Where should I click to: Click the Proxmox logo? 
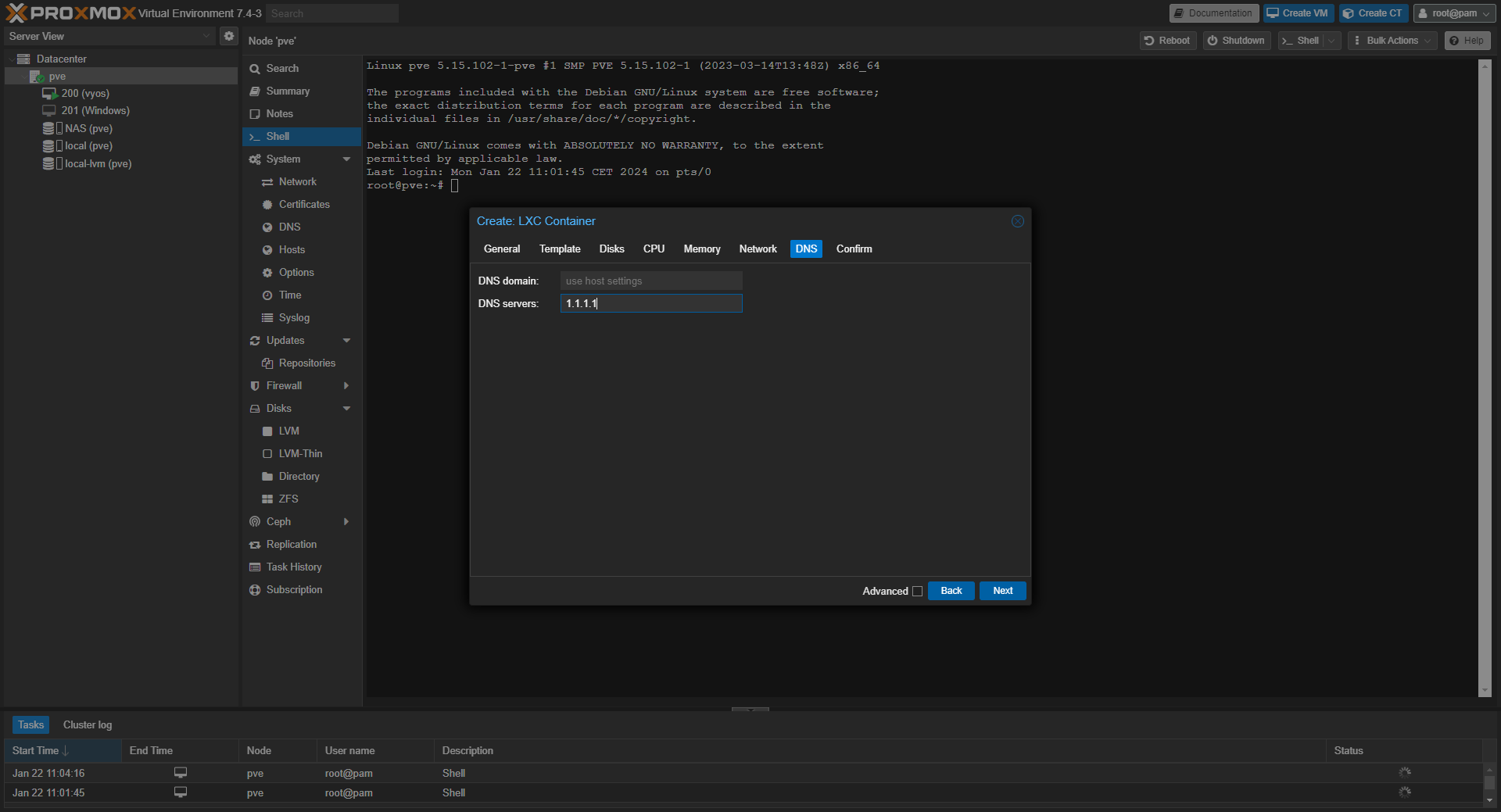(70, 13)
